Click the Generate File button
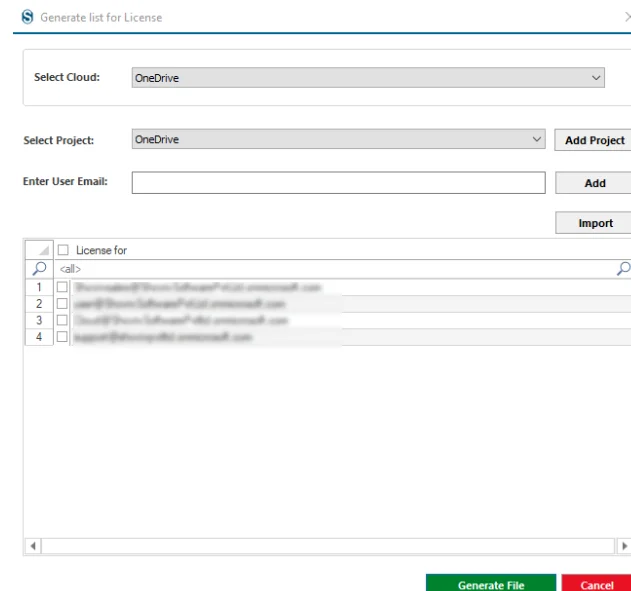 pyautogui.click(x=491, y=583)
